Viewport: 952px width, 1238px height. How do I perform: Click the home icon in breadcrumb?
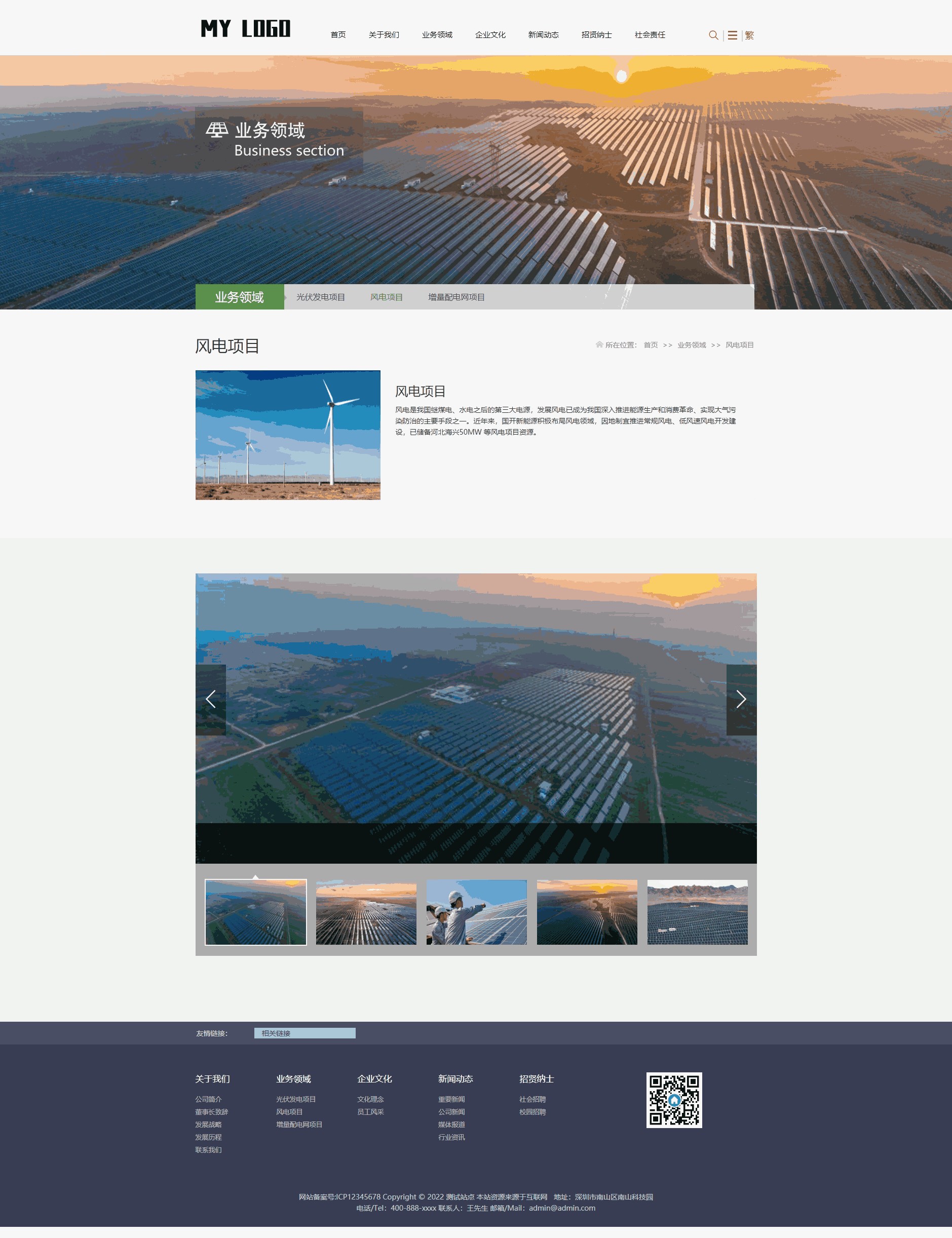(599, 344)
